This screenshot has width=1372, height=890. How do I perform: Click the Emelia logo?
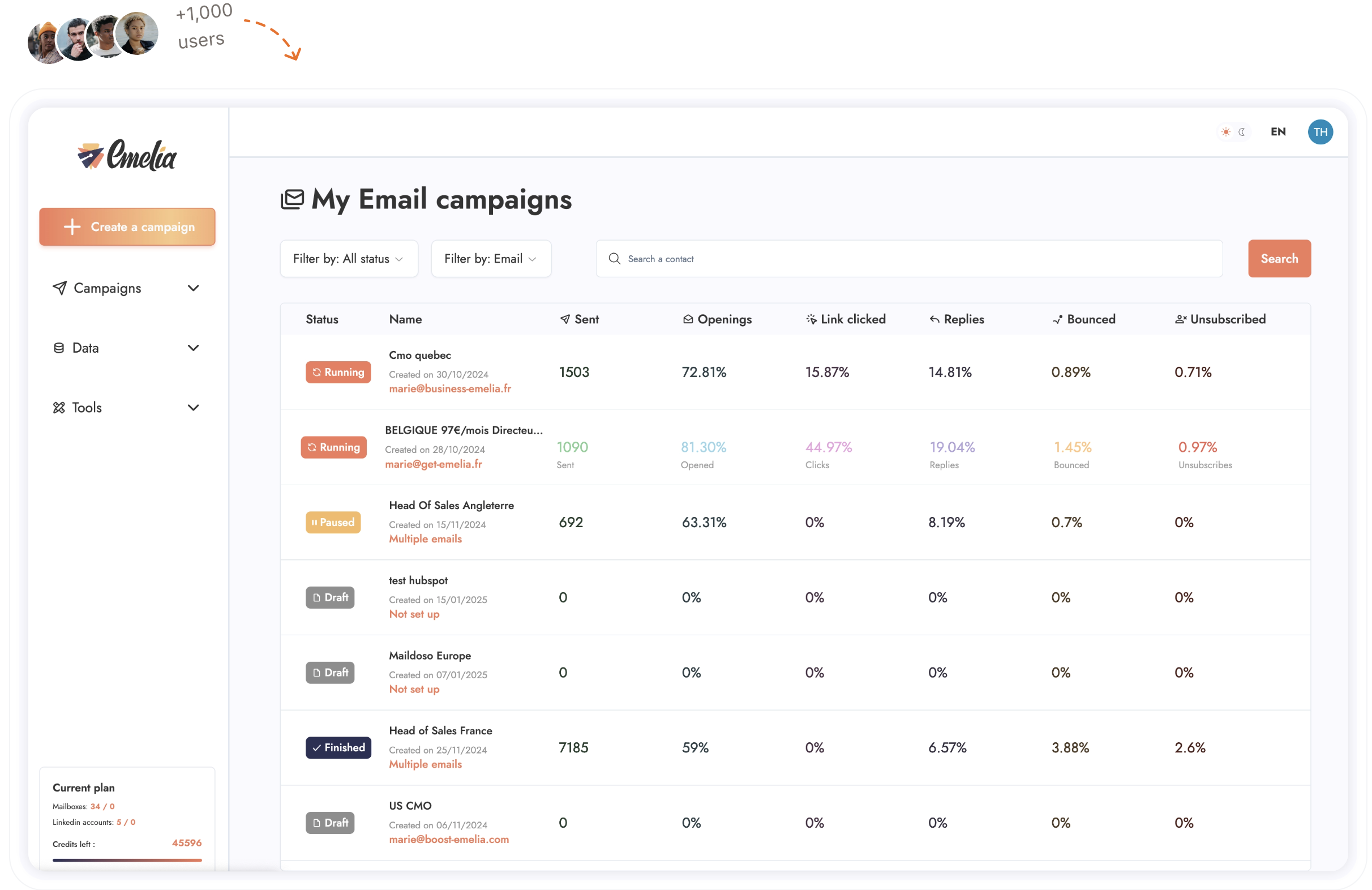tap(127, 155)
